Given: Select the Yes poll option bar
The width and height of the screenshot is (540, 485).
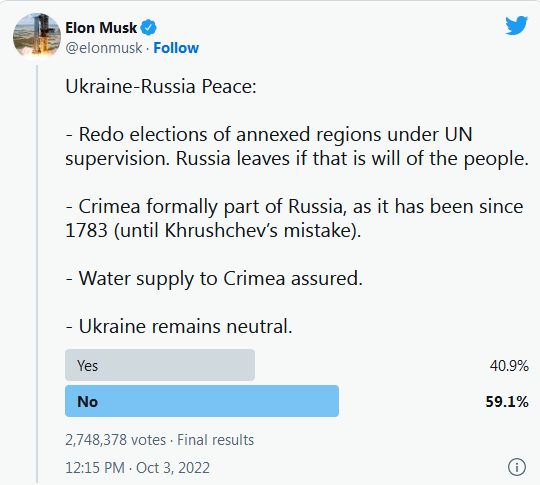Looking at the screenshot, I should point(160,365).
